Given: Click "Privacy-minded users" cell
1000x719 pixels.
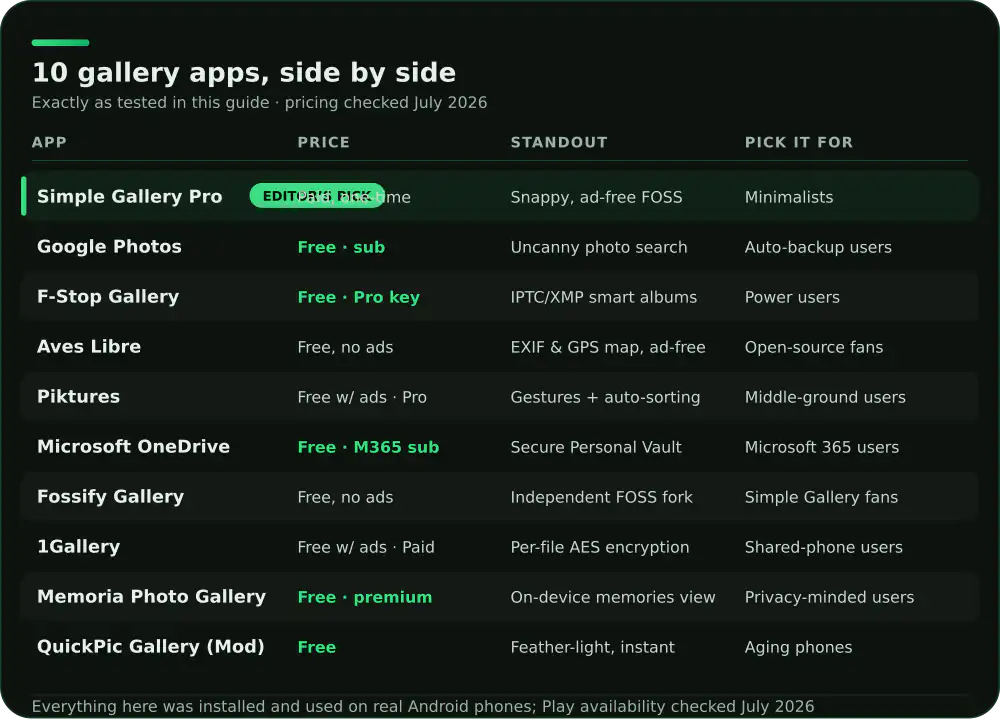Looking at the screenshot, I should click(x=829, y=597).
